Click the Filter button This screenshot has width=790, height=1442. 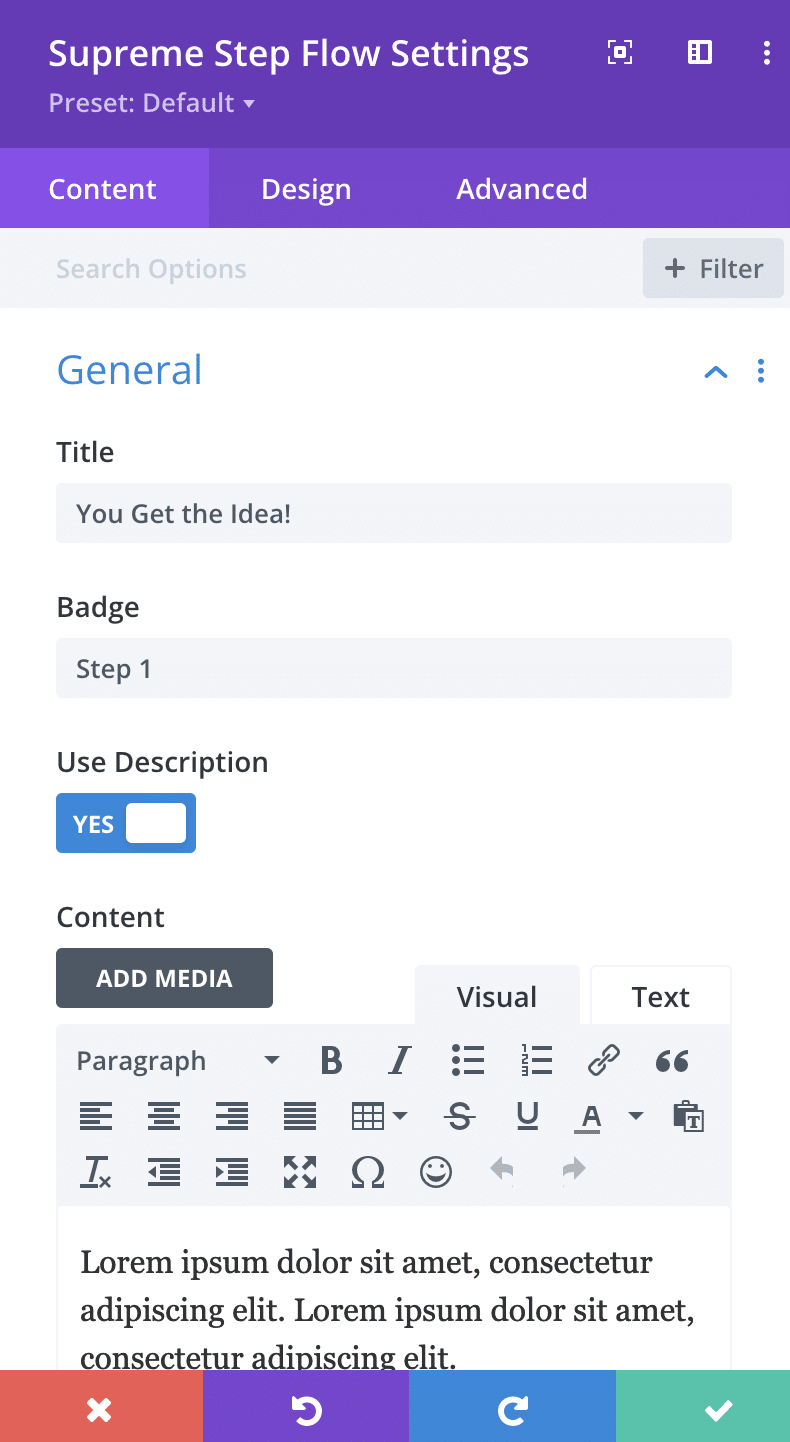pos(713,268)
